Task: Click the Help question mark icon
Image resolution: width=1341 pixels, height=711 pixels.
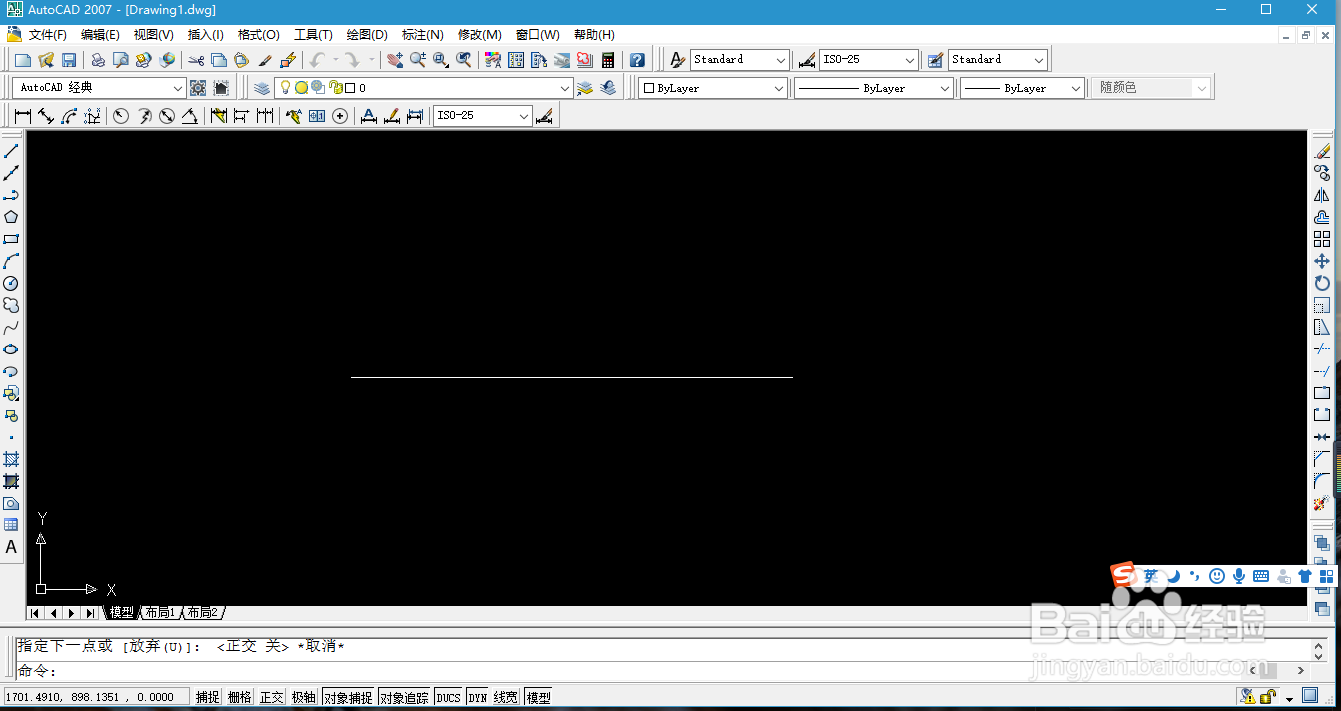Action: pyautogui.click(x=637, y=60)
